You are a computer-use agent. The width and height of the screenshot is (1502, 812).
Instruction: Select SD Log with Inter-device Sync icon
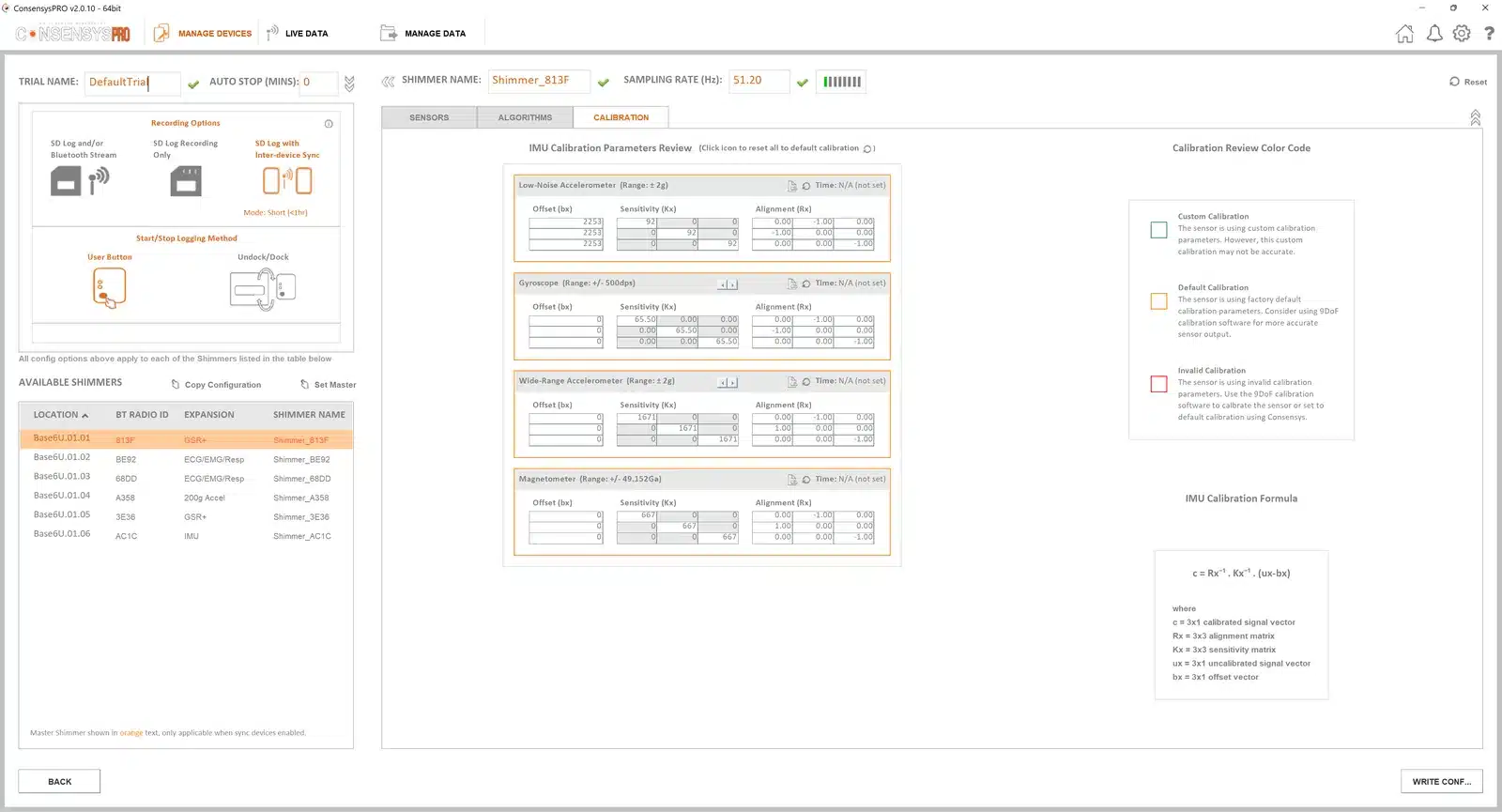[x=287, y=180]
